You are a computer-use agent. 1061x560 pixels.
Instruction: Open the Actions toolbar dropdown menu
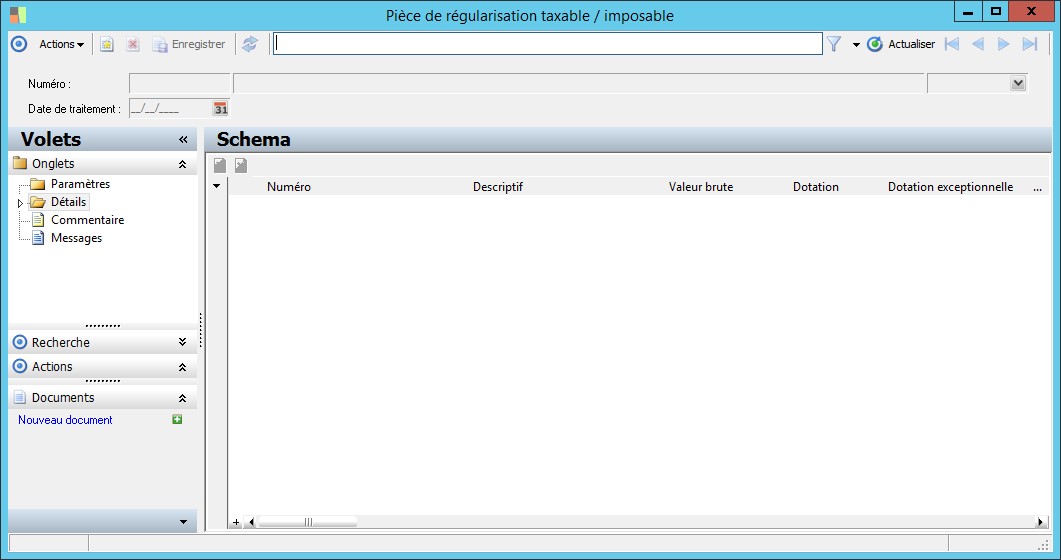[61, 44]
